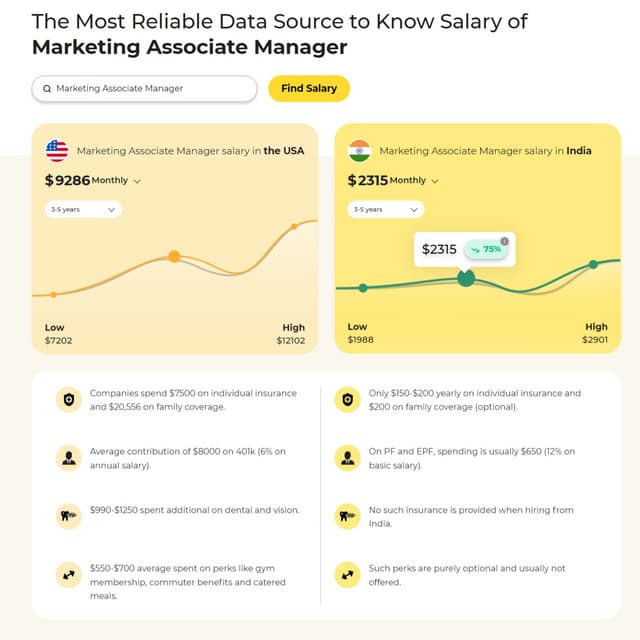Click the person icon beside PF and EPF
Screen dimensions: 640x640
click(x=347, y=458)
